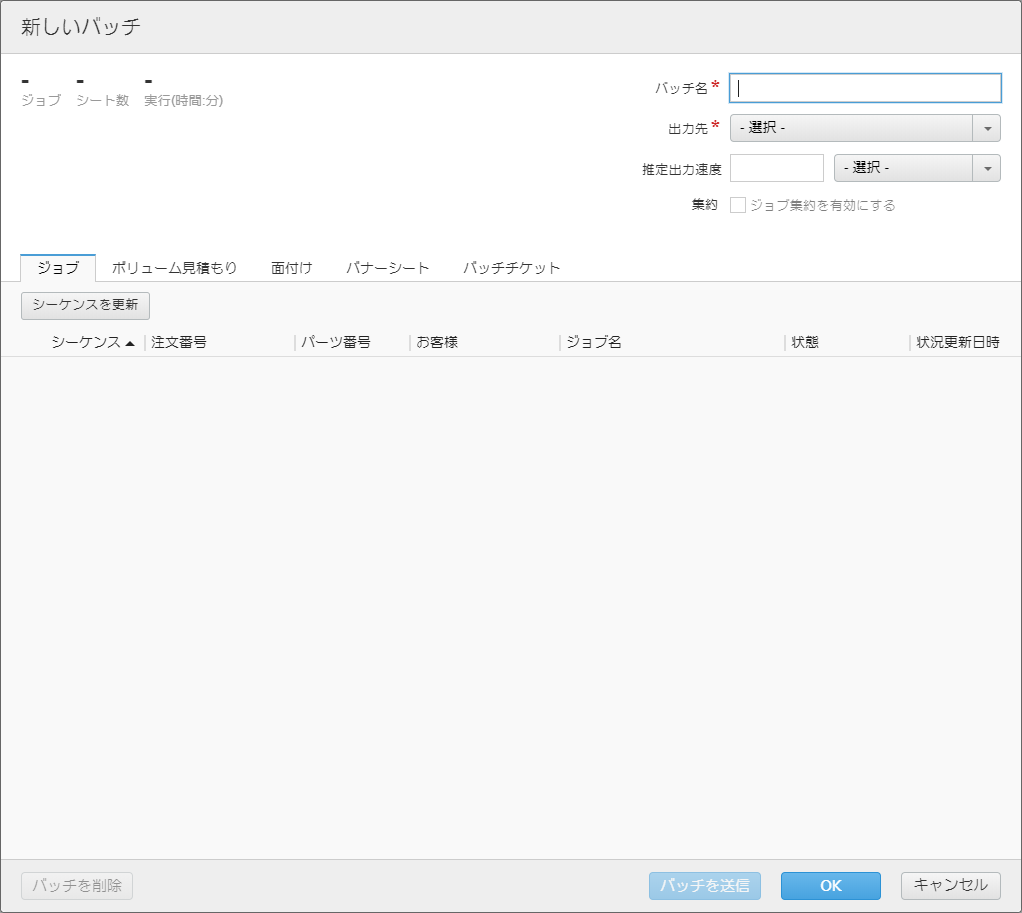
Task: Click the ジョブ名 column header
Action: 594,342
